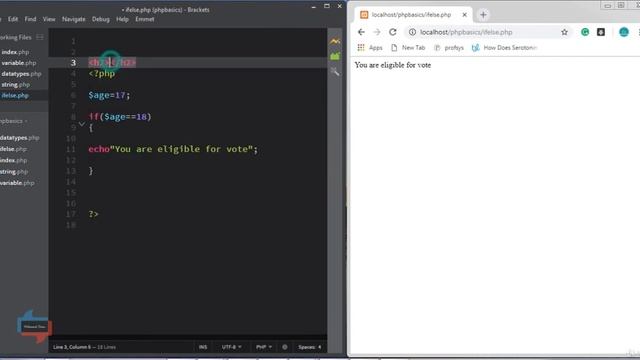The height and width of the screenshot is (360, 640).
Task: Open the profsys bookmark
Action: tap(449, 48)
